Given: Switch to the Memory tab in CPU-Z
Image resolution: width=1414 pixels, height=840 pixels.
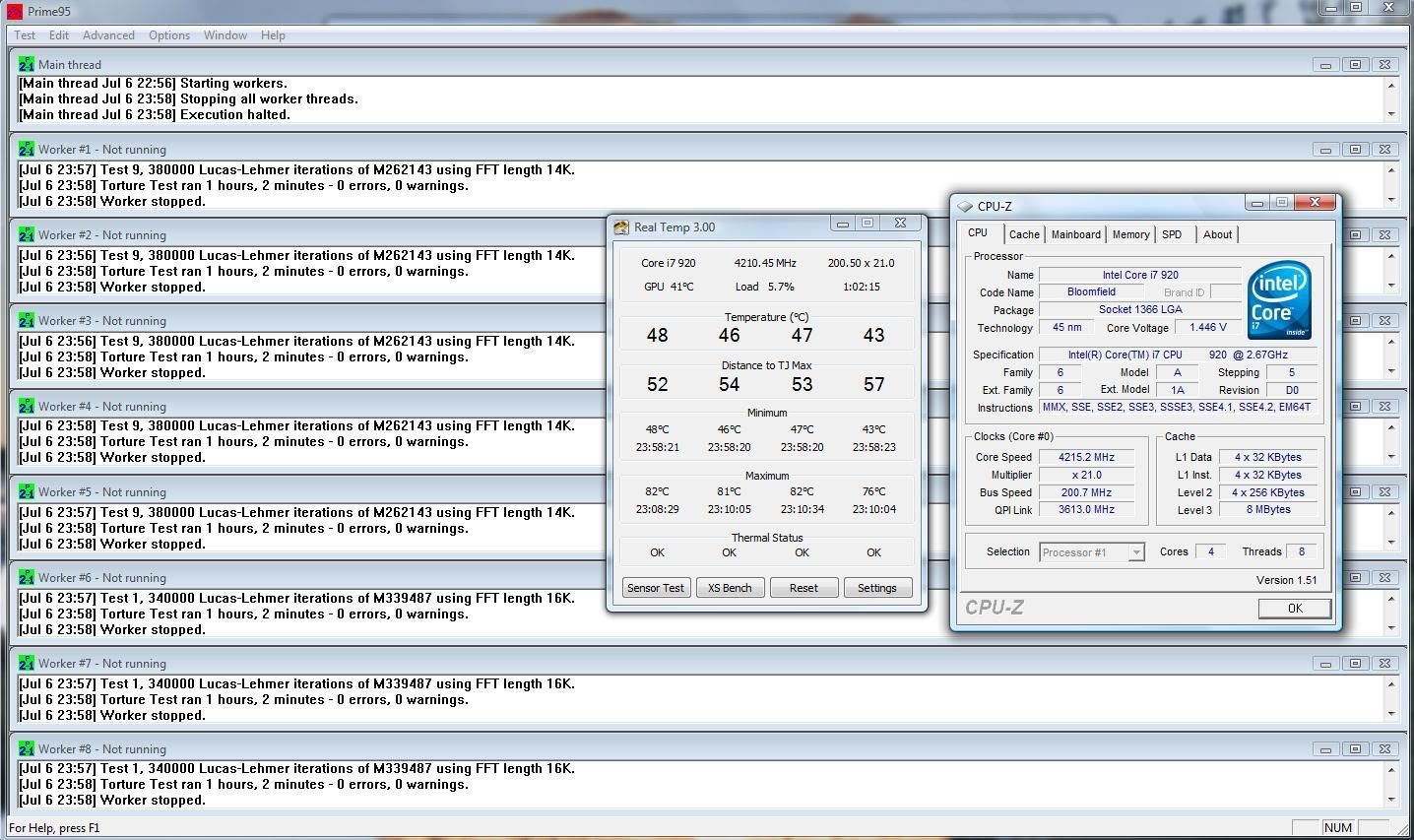Looking at the screenshot, I should (1130, 234).
